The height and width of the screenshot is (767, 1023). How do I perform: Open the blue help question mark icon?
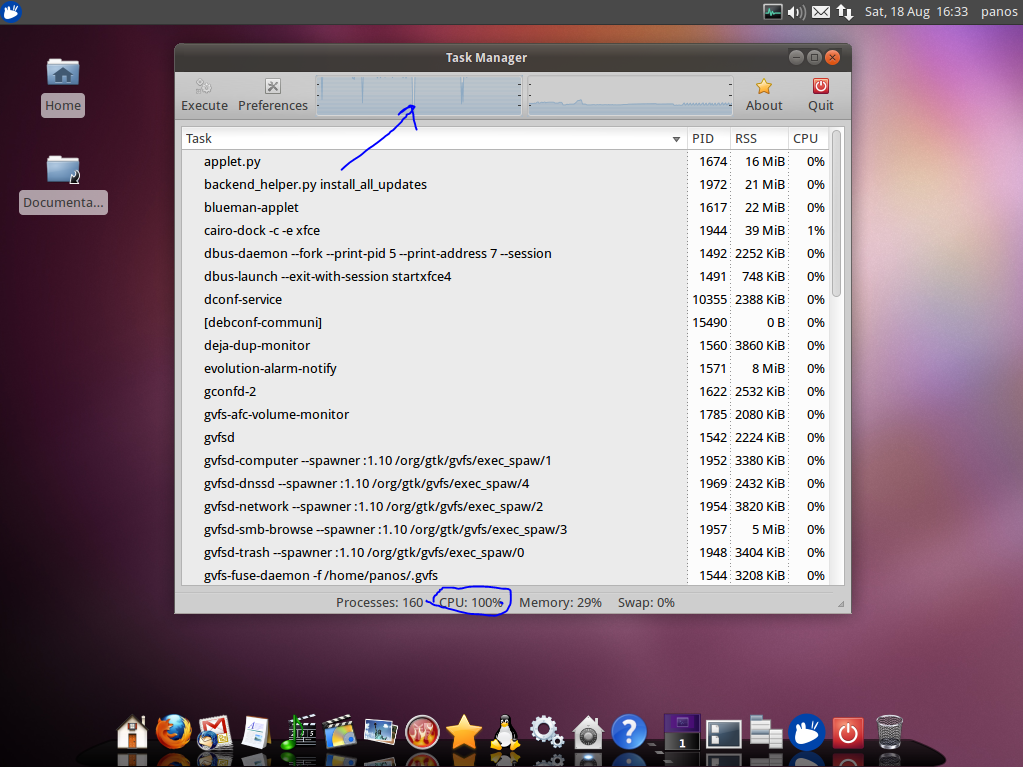pyautogui.click(x=629, y=732)
